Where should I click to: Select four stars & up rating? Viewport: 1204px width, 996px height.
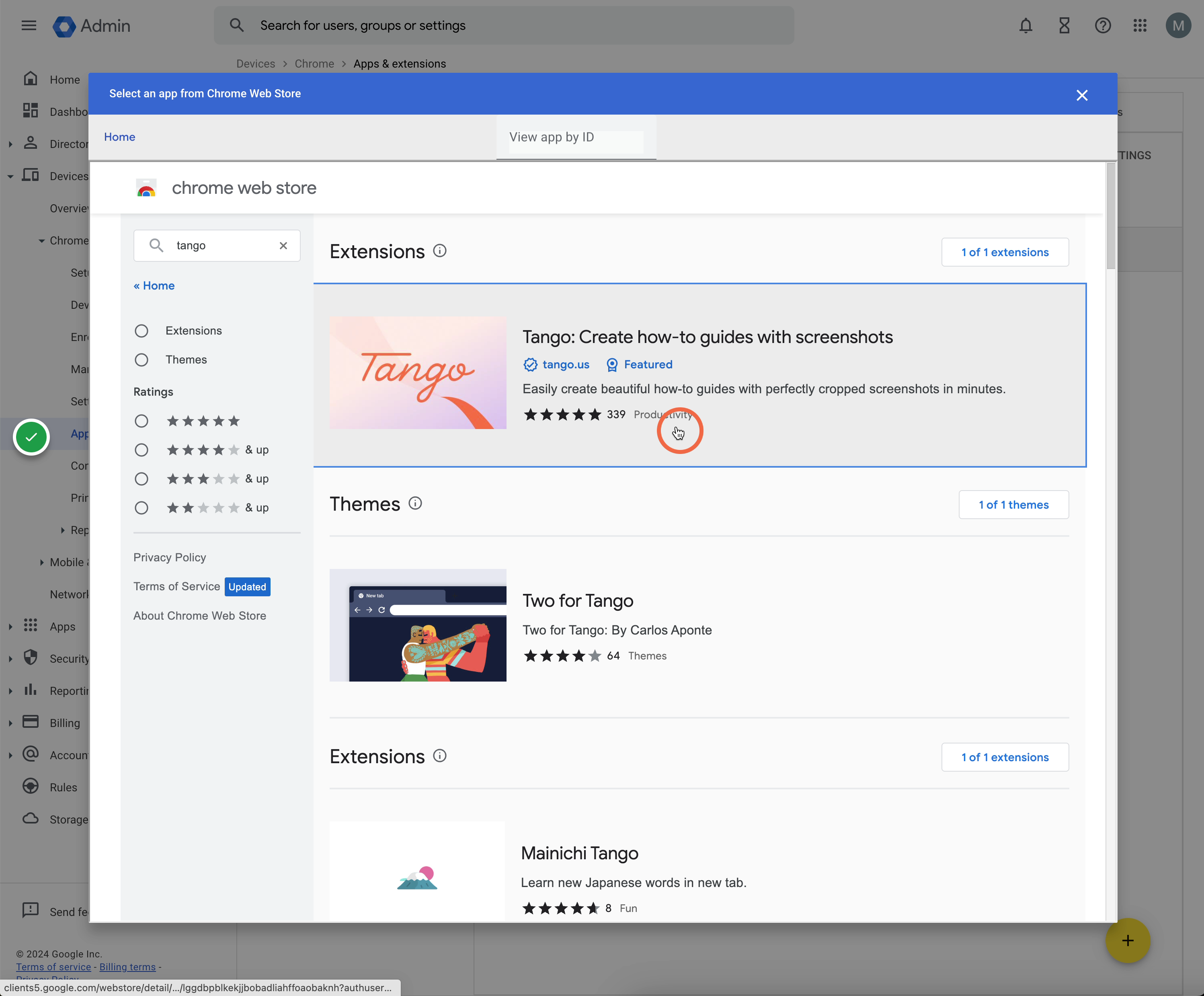click(142, 450)
